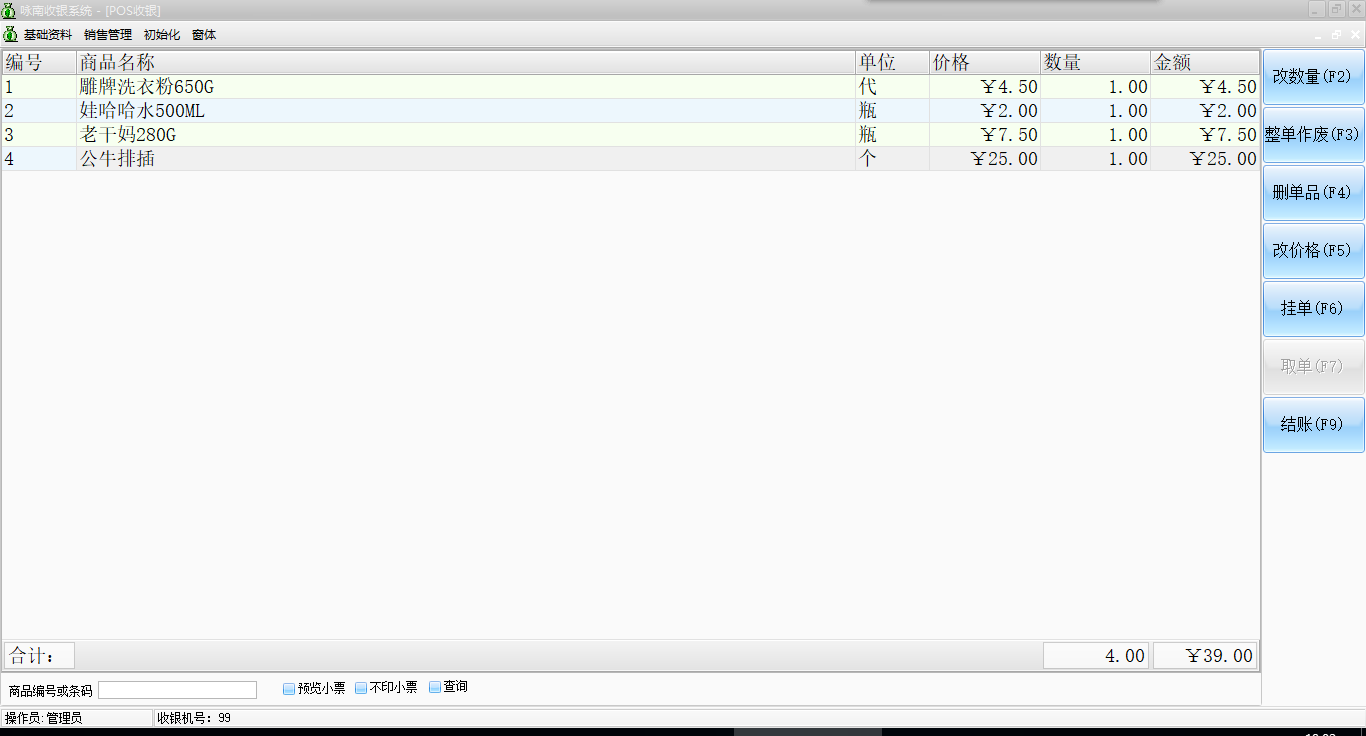The width and height of the screenshot is (1366, 736).
Task: Click the 取单(F7) button
Action: (1313, 367)
